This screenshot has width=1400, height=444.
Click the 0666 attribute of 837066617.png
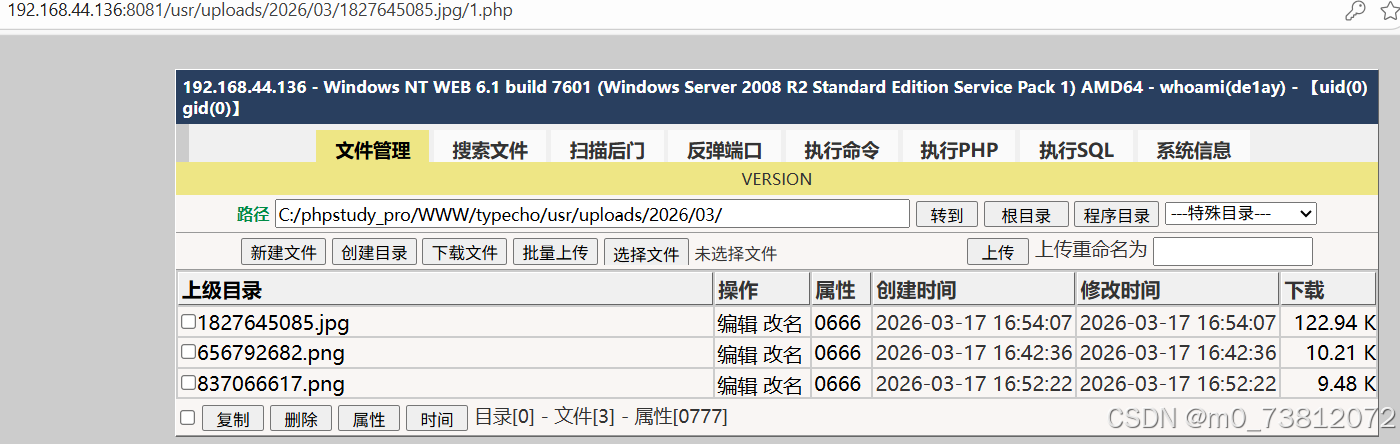[x=838, y=384]
